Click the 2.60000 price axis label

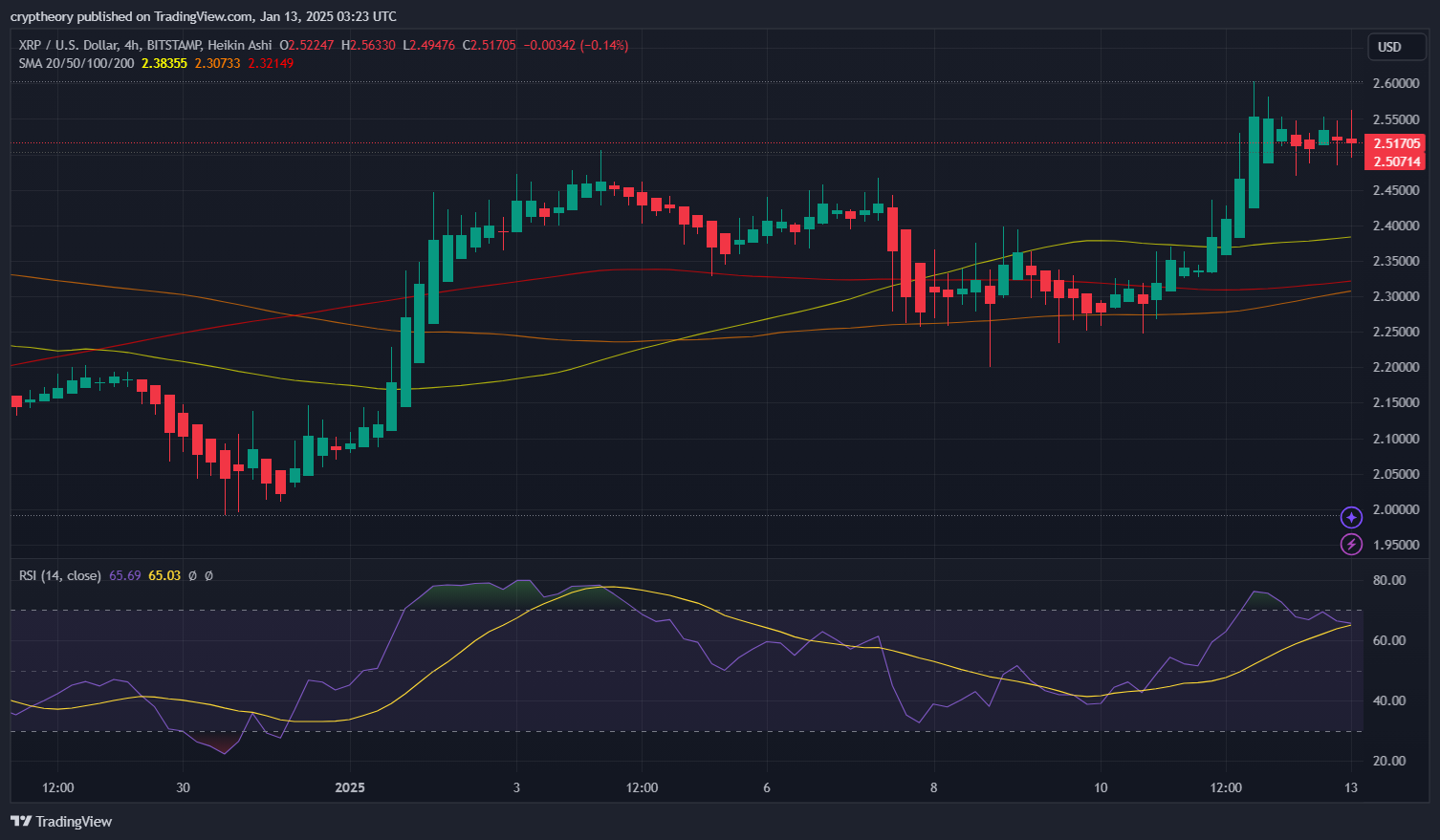coord(1396,83)
